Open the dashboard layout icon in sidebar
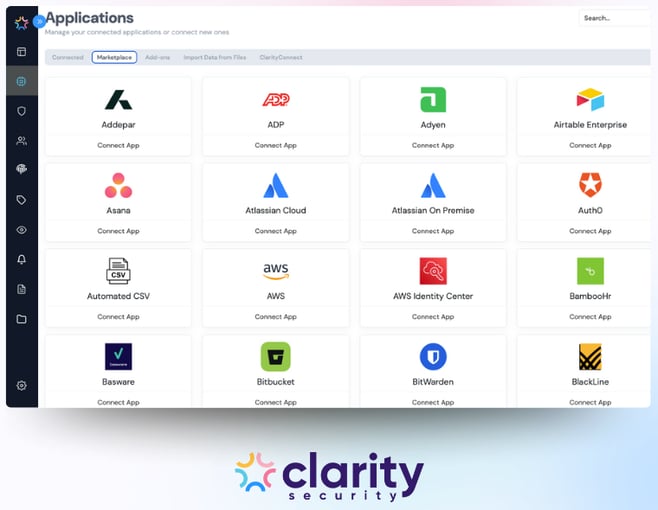This screenshot has width=658, height=510. click(21, 52)
